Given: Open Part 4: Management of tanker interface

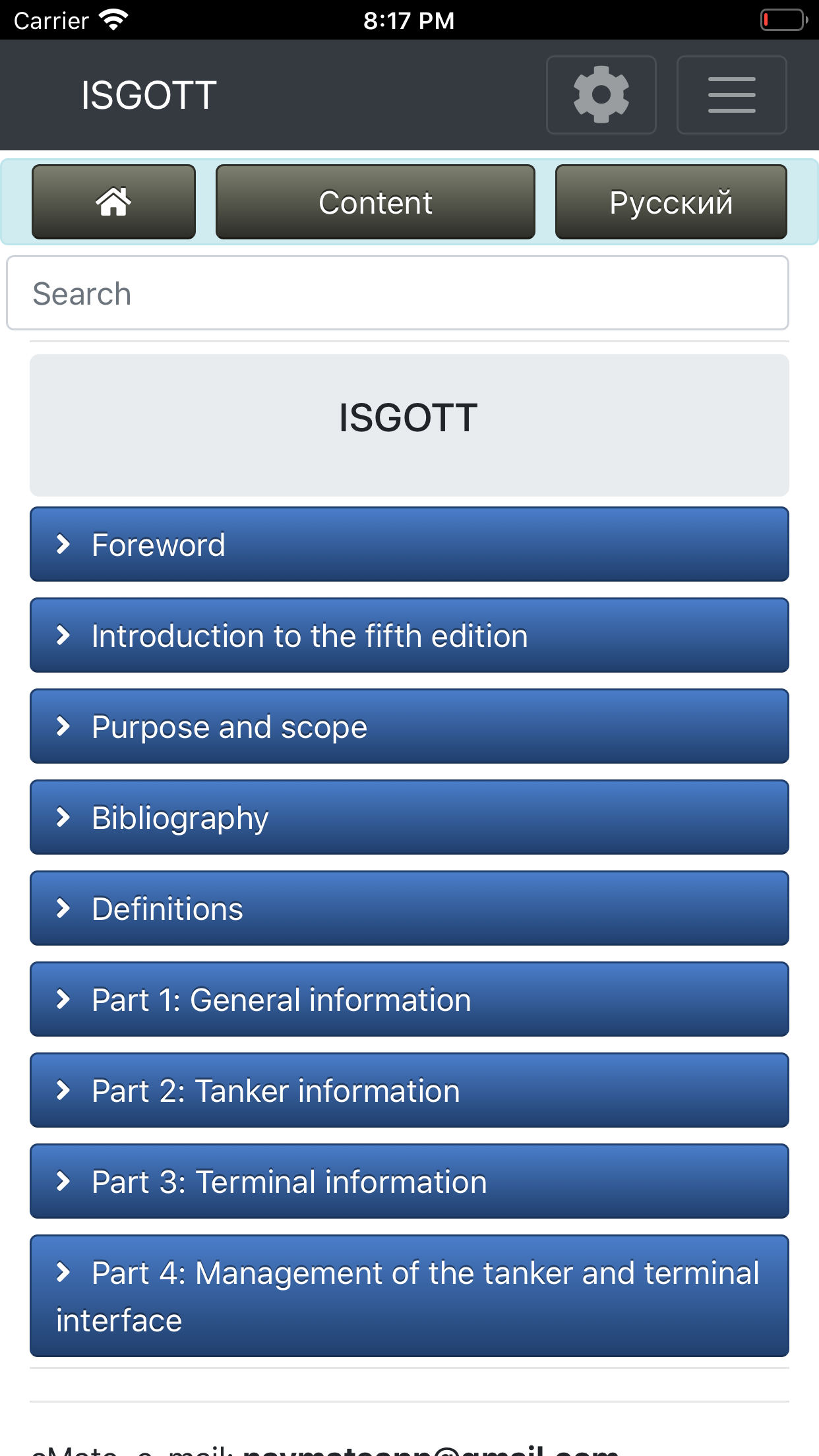Looking at the screenshot, I should pyautogui.click(x=409, y=1296).
